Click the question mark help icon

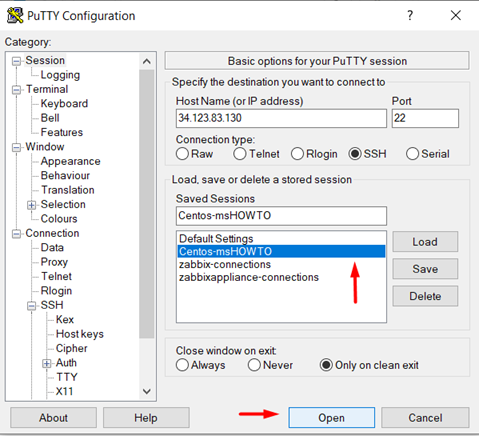click(410, 15)
